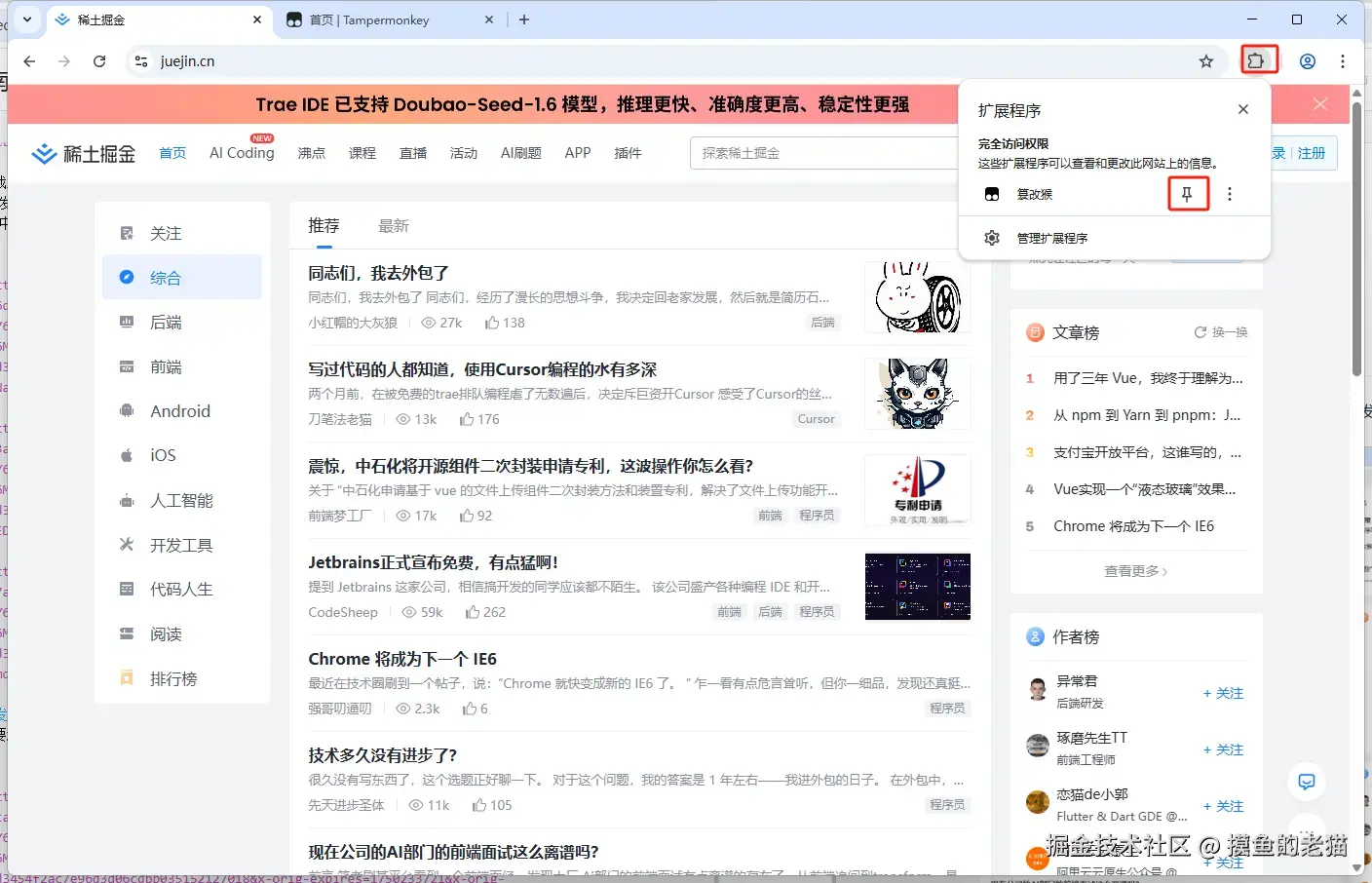Open APP in the navigation

pyautogui.click(x=578, y=153)
